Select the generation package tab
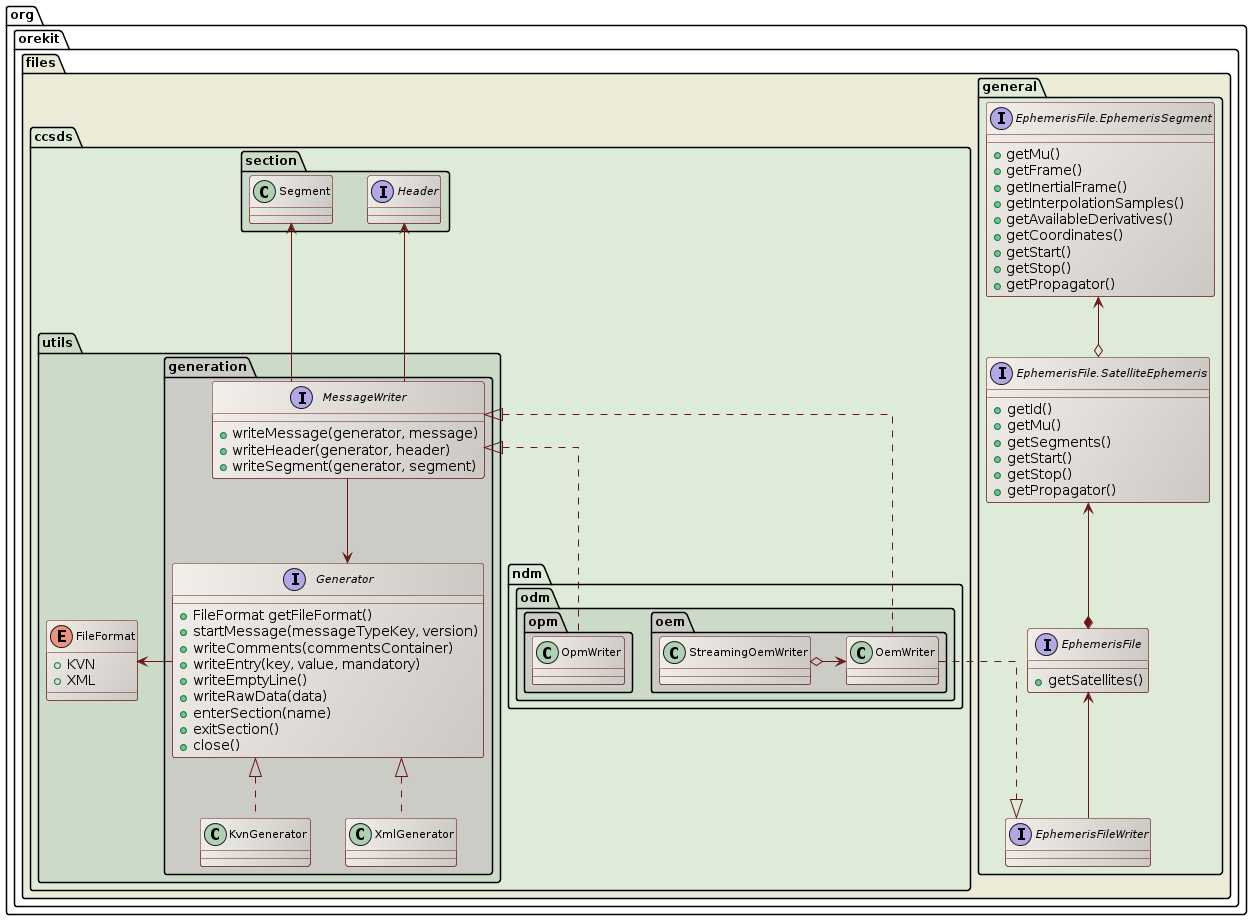The width and height of the screenshot is (1252, 920). [208, 367]
